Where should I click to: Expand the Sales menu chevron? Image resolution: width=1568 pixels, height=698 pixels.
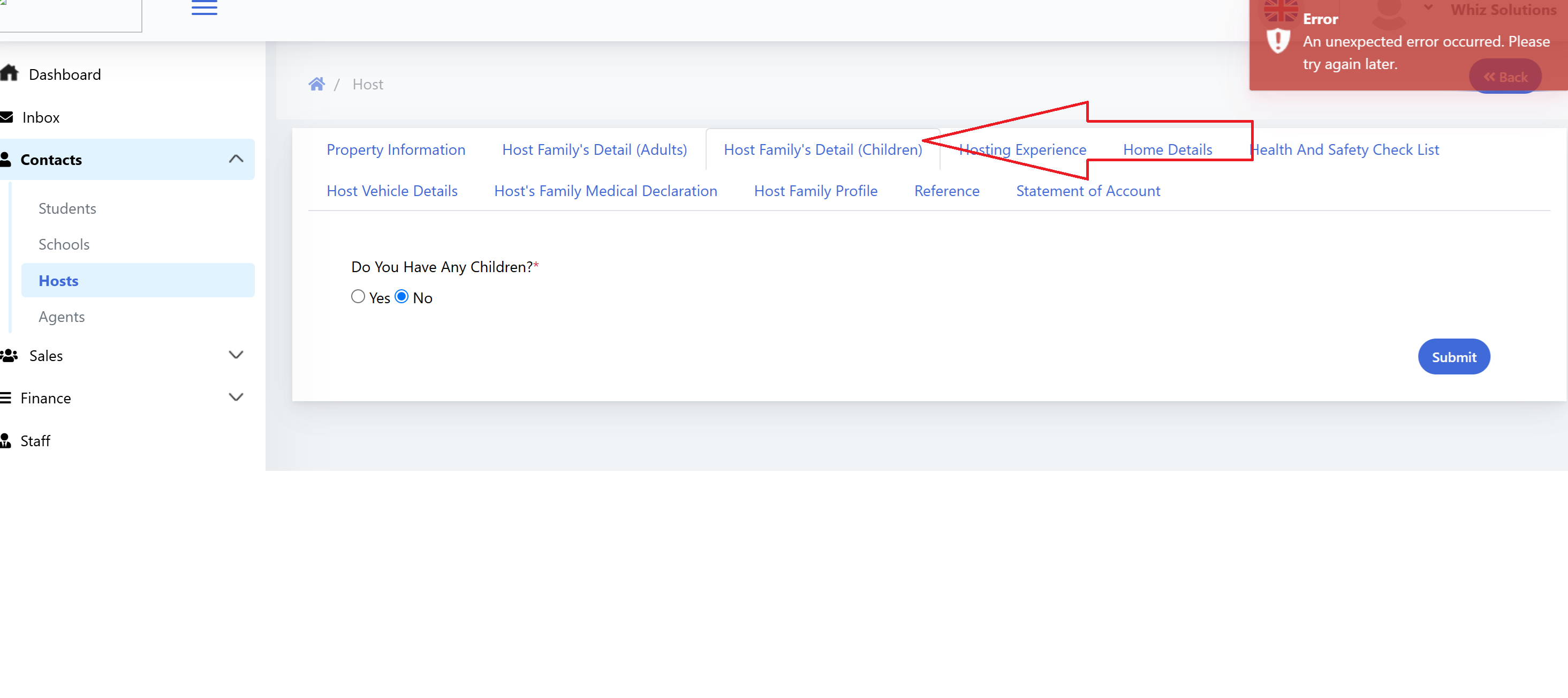coord(236,355)
